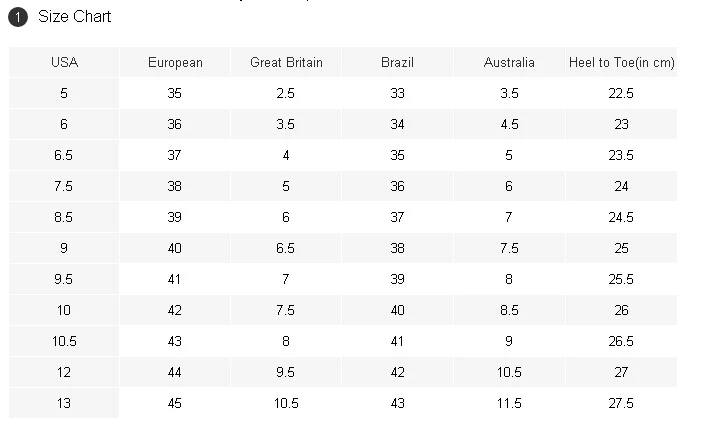Click the number 1 circle badge

coord(18,17)
